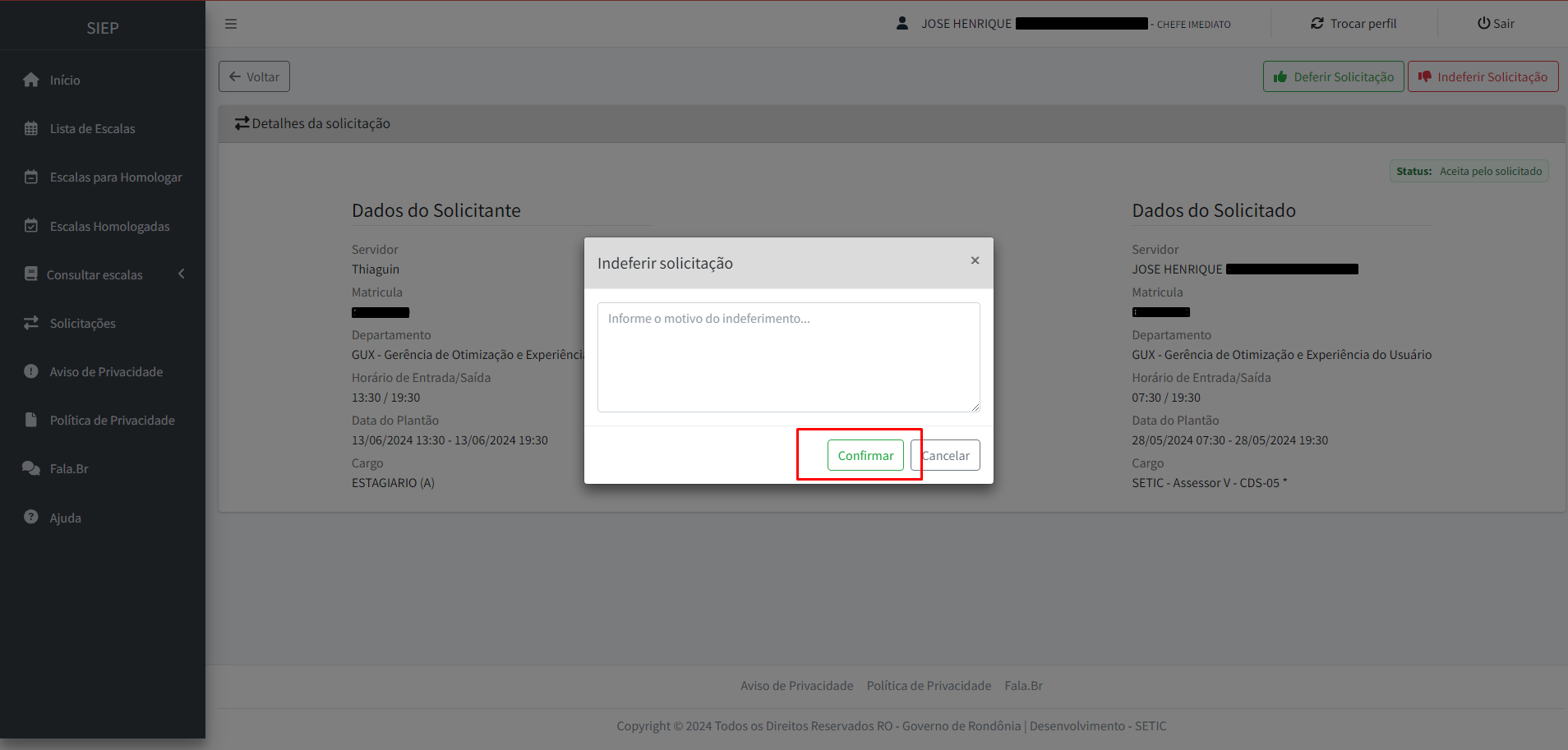Click the horário 13:30 / 19:30 value
This screenshot has width=1568, height=750.
tap(385, 397)
